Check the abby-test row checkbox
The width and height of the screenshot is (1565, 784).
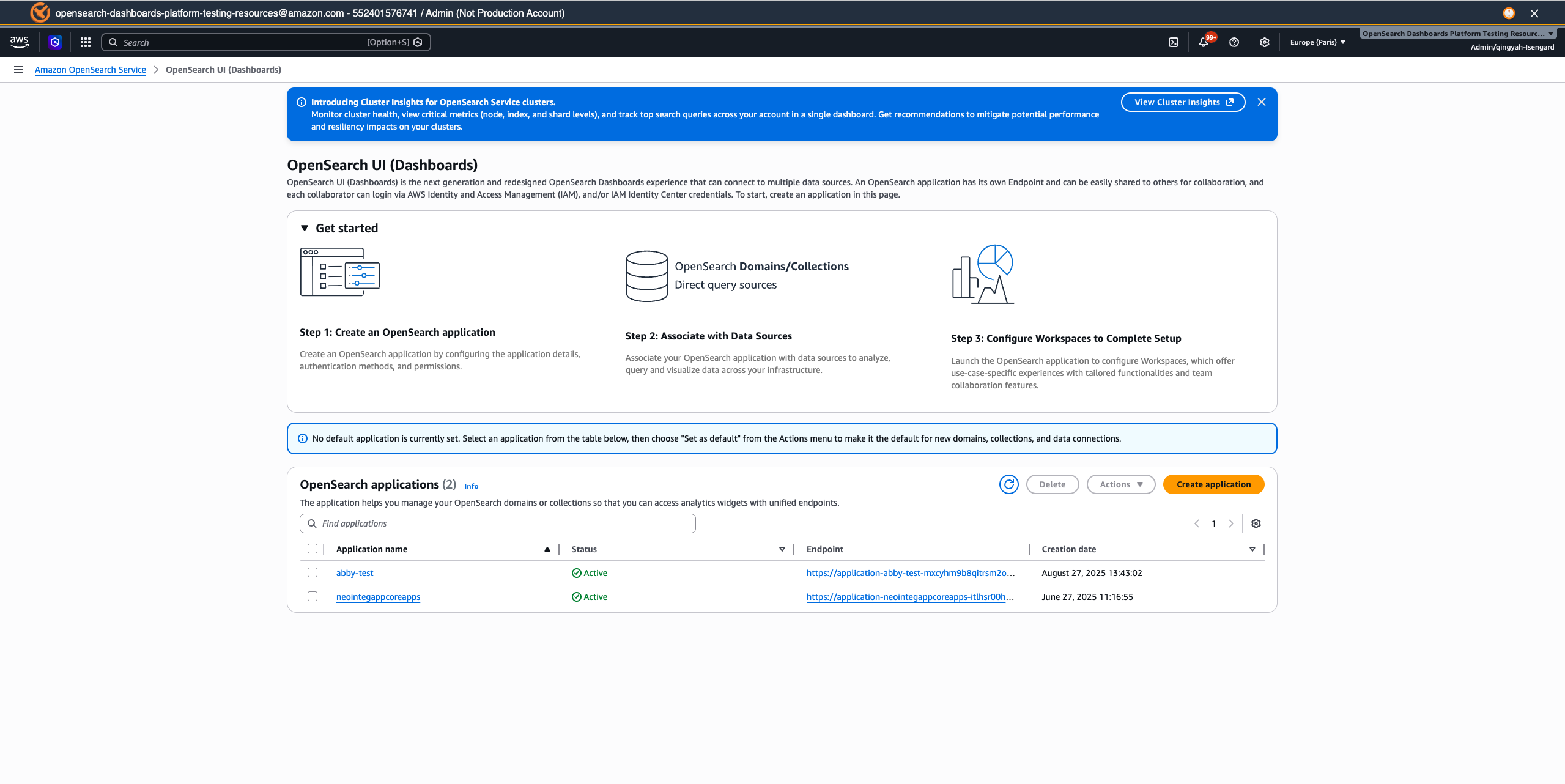coord(313,572)
